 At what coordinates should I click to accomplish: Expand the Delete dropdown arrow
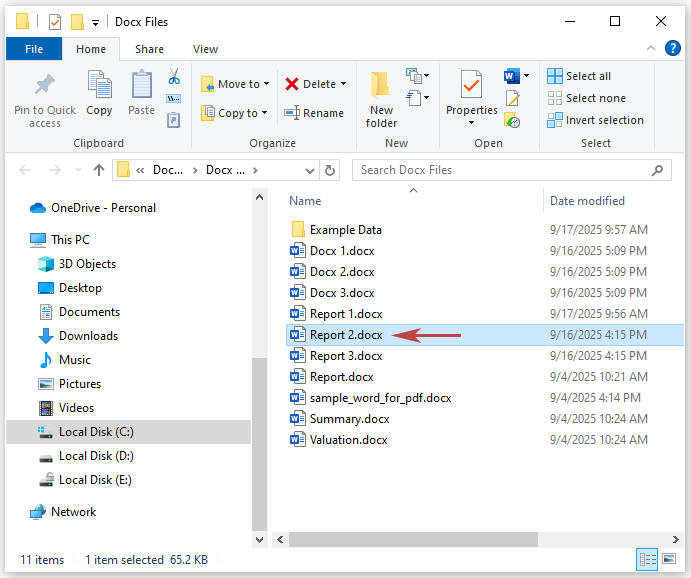tap(344, 84)
